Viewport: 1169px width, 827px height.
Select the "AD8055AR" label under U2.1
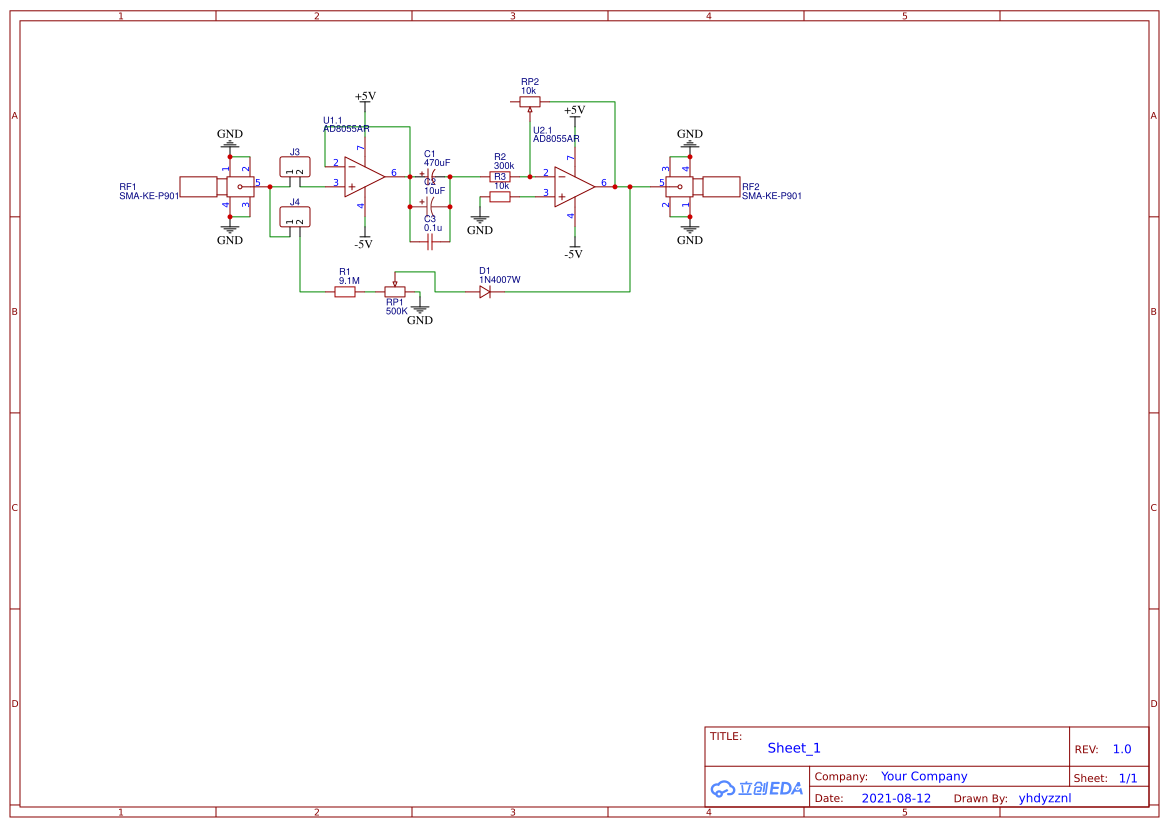point(556,139)
